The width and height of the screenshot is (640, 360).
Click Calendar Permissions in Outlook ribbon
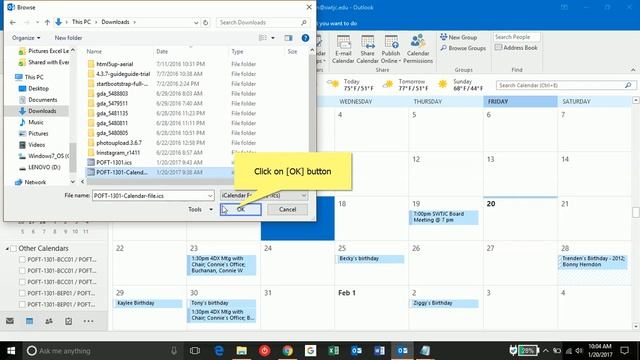point(418,49)
